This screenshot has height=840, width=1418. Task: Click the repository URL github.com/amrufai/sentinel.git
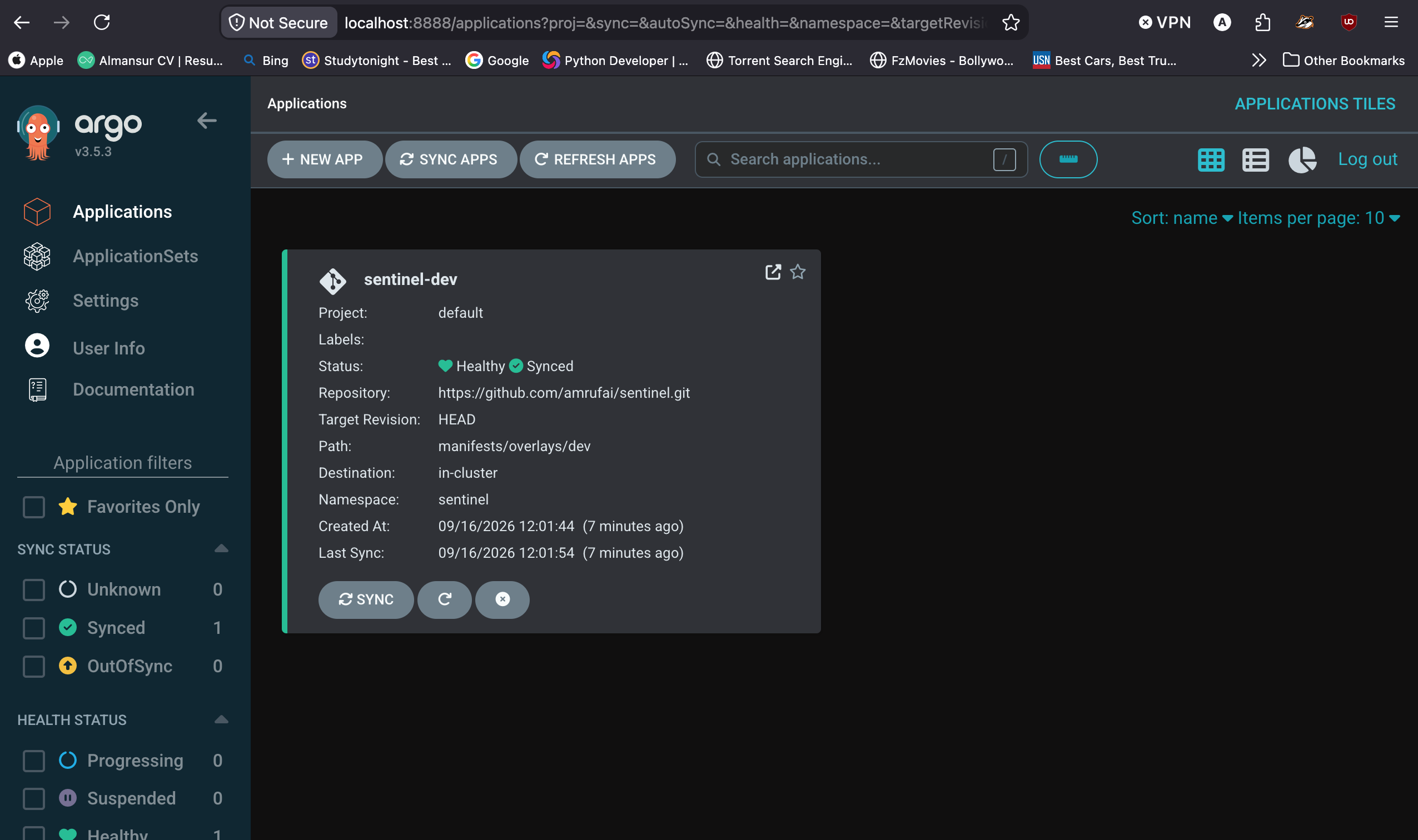coord(564,393)
